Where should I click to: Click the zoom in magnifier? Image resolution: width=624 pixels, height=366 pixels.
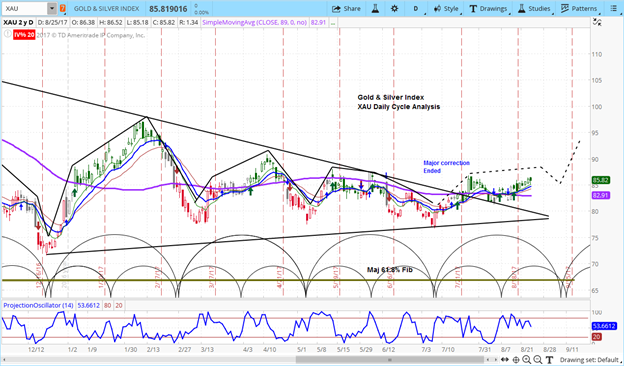(x=526, y=360)
